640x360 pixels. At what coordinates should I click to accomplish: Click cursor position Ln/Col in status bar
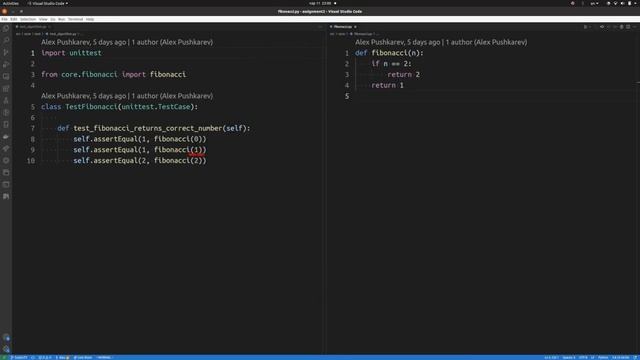[551, 357]
